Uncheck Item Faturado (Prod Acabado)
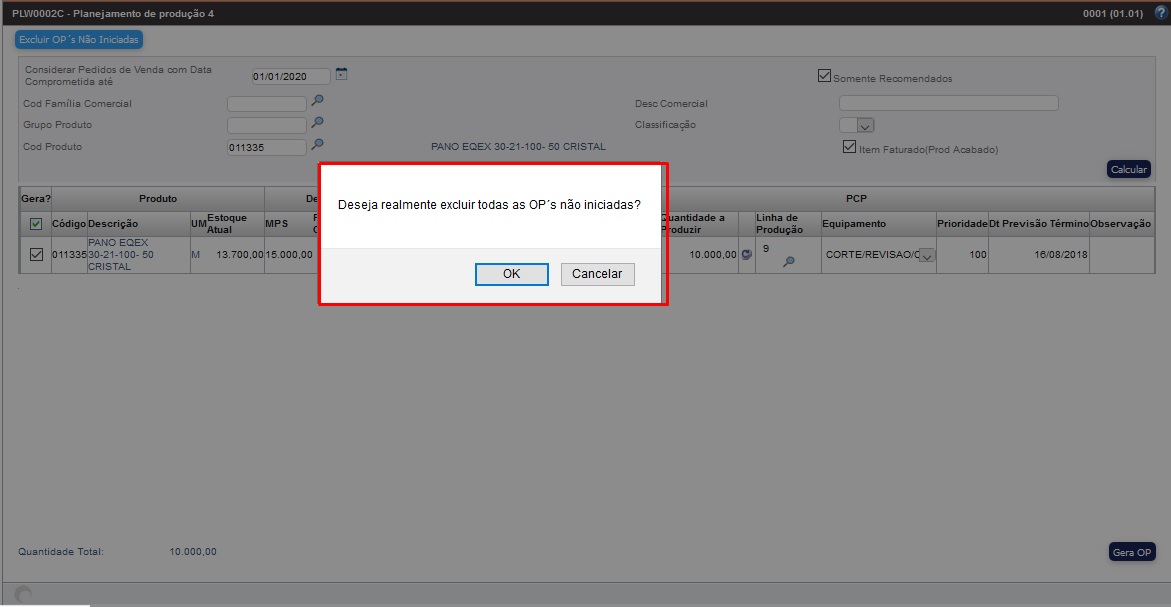This screenshot has width=1171, height=607. tap(850, 147)
